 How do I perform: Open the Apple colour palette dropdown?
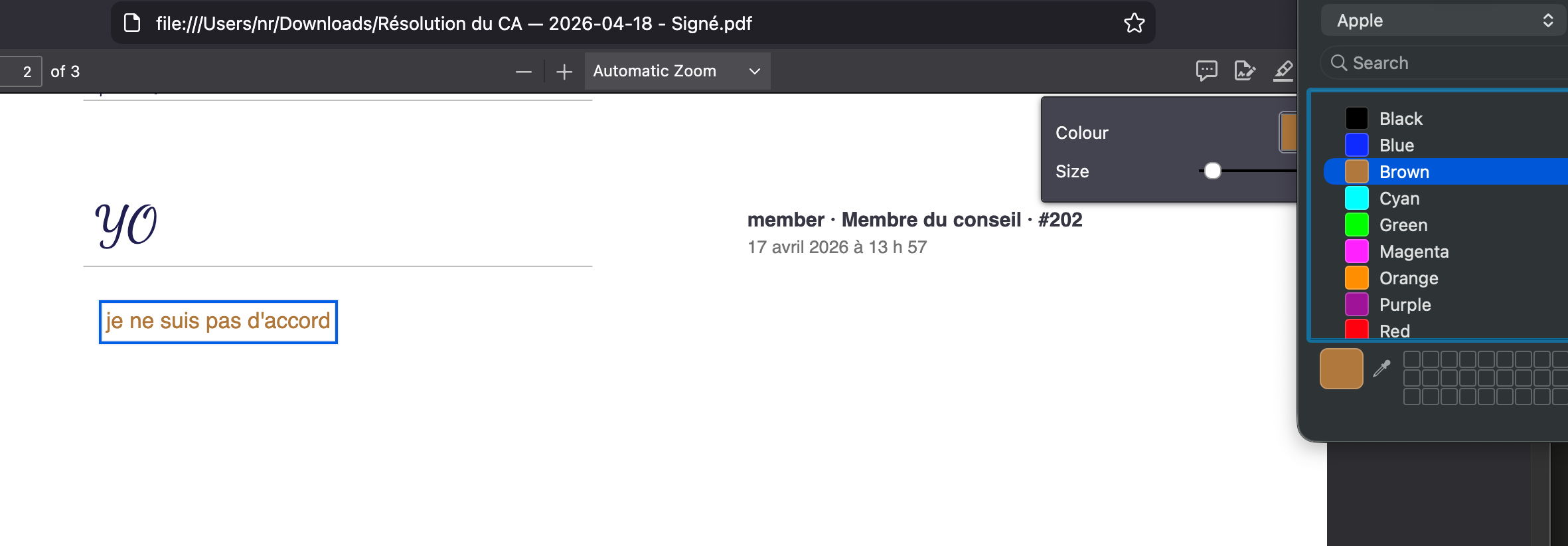click(x=1444, y=21)
